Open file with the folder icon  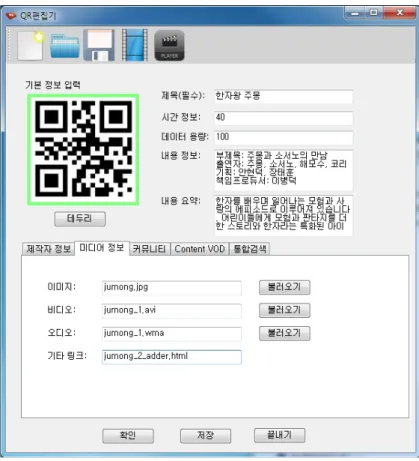tap(65, 46)
